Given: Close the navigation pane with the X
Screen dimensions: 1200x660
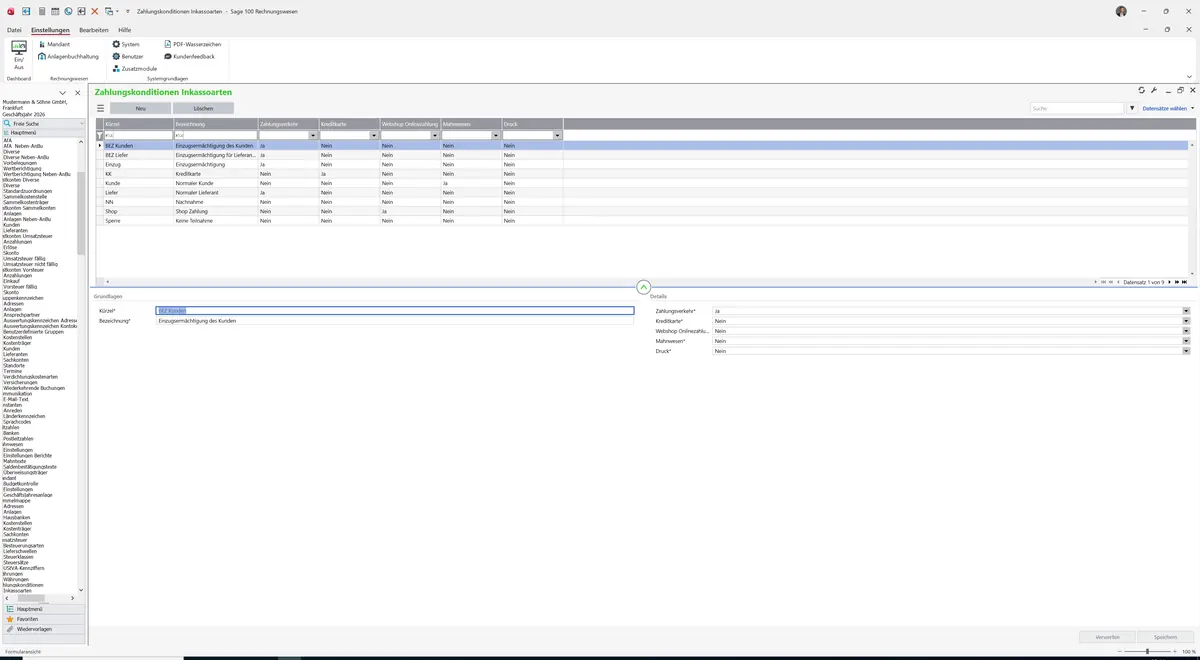Looking at the screenshot, I should point(78,93).
